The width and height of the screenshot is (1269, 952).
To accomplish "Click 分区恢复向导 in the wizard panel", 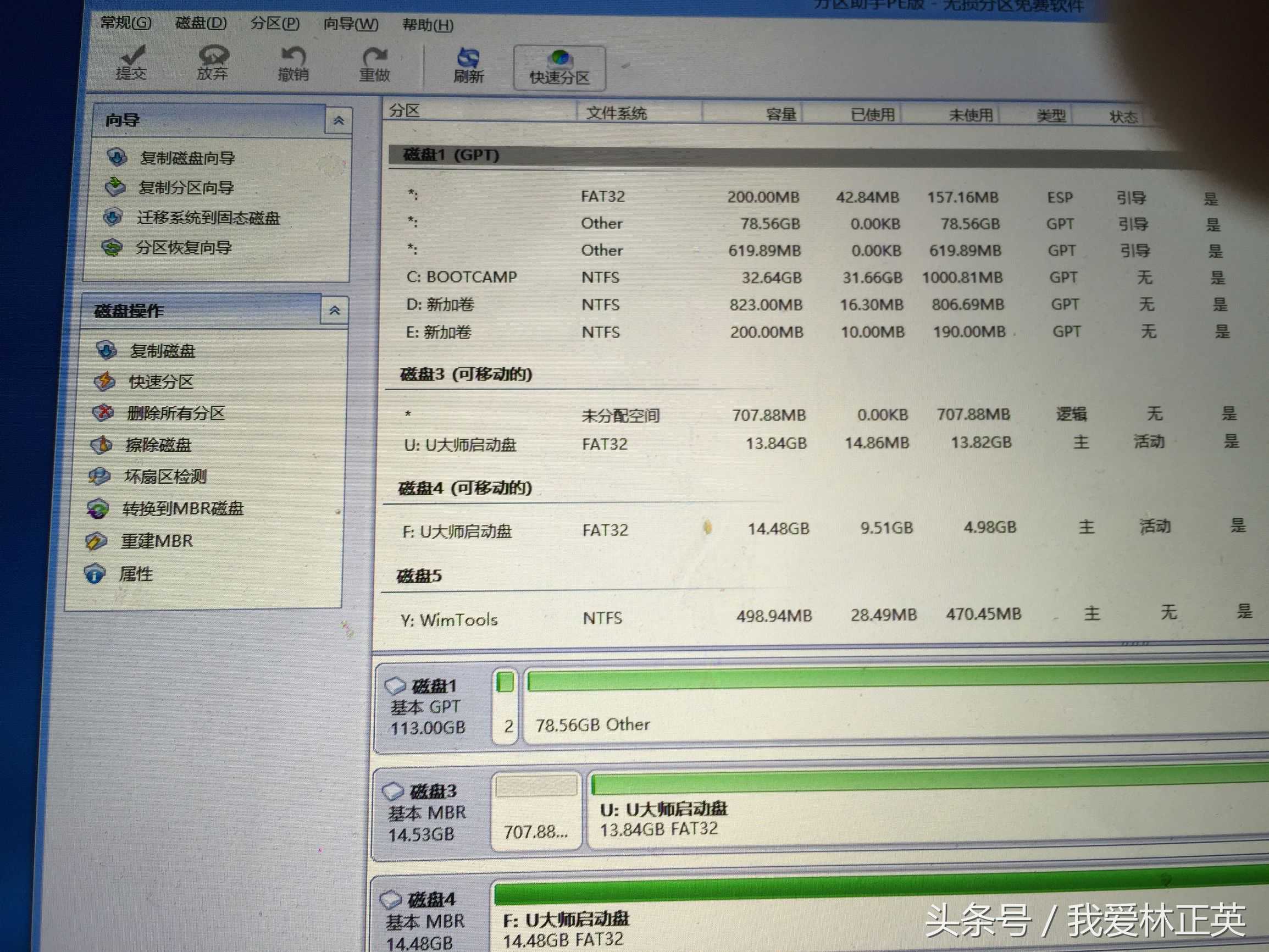I will click(x=183, y=248).
